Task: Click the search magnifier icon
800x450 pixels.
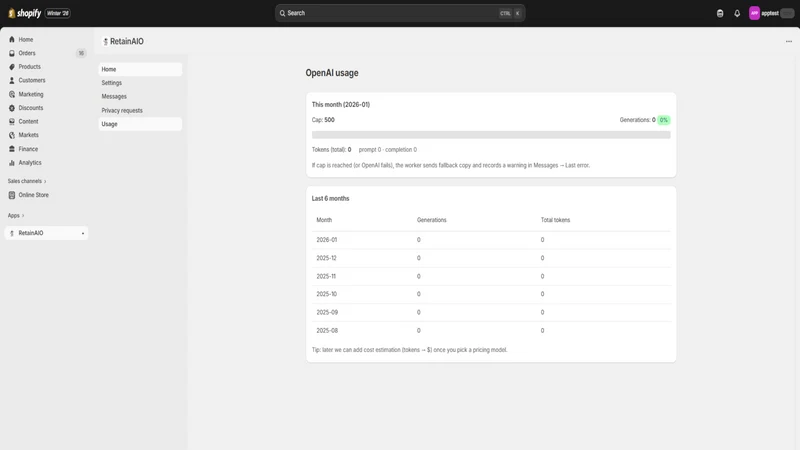Action: tap(282, 13)
